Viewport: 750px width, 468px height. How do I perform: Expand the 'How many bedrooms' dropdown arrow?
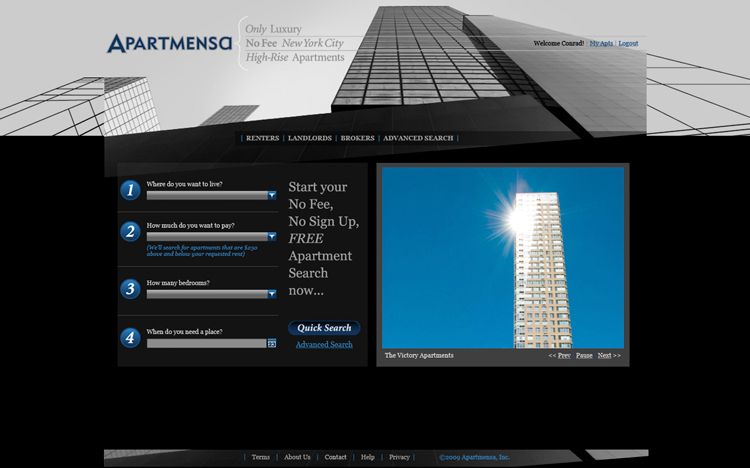pyautogui.click(x=272, y=294)
